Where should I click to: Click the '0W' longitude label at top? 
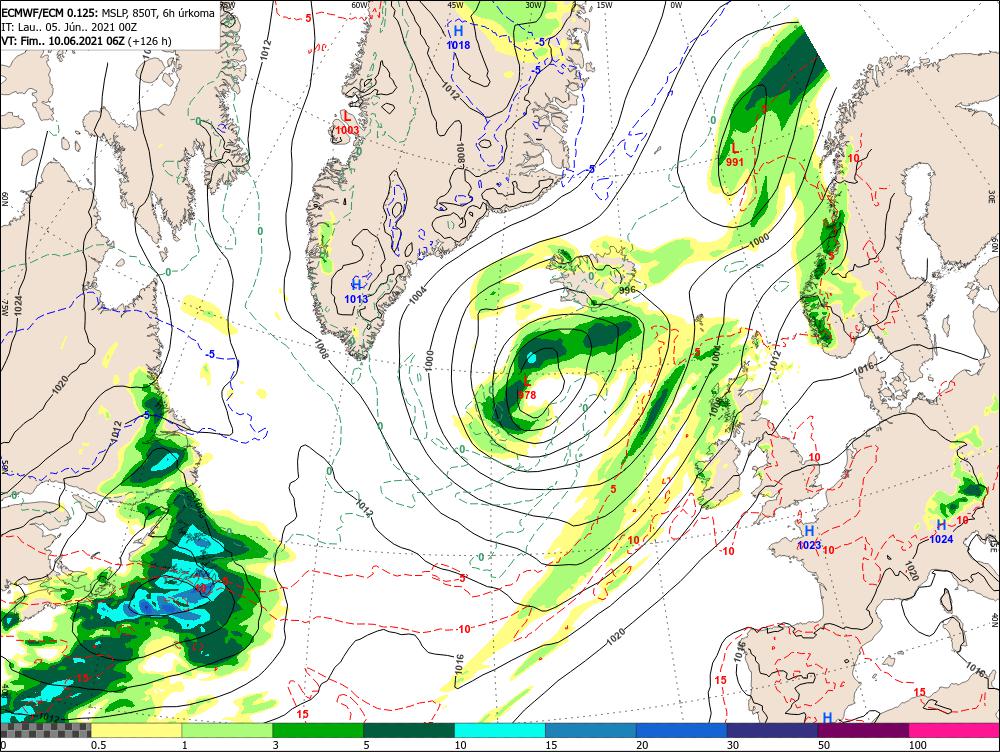(x=676, y=5)
